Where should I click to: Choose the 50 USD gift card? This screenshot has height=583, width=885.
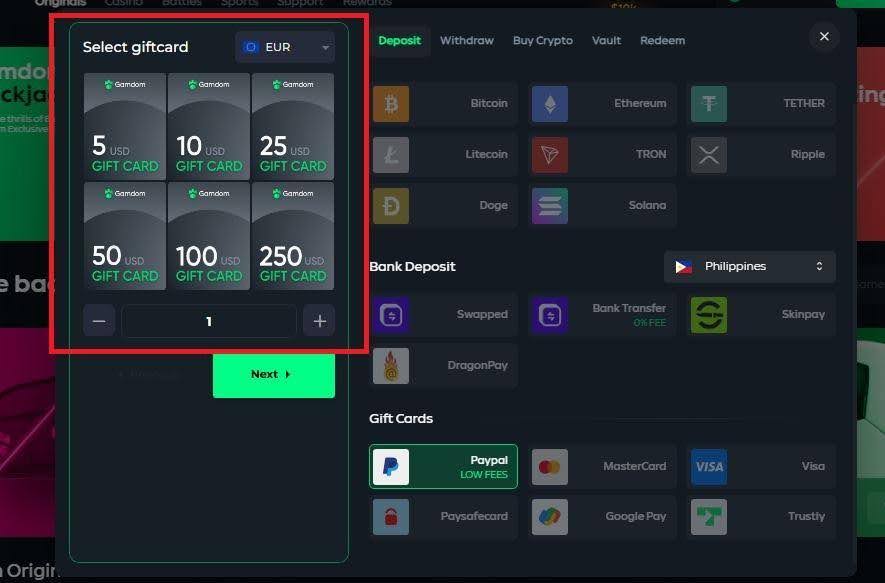125,237
